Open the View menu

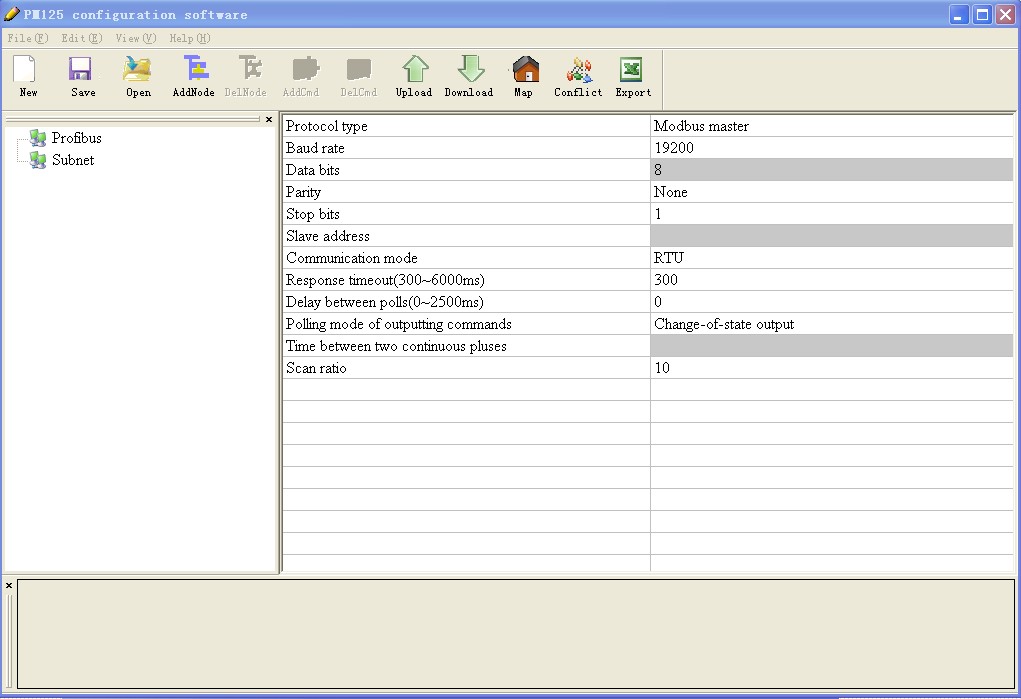tap(135, 38)
